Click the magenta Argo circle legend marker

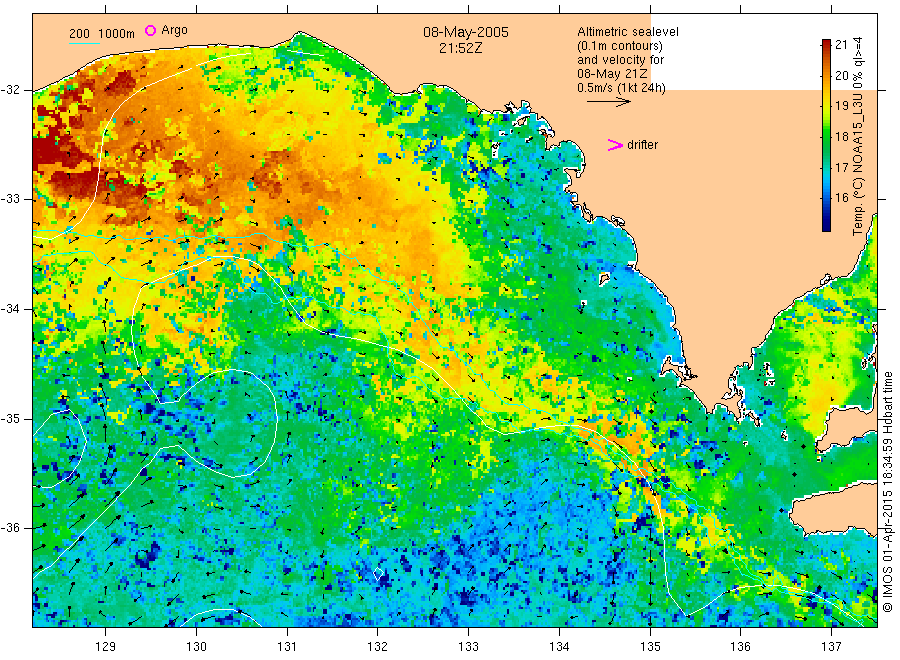coord(150,30)
